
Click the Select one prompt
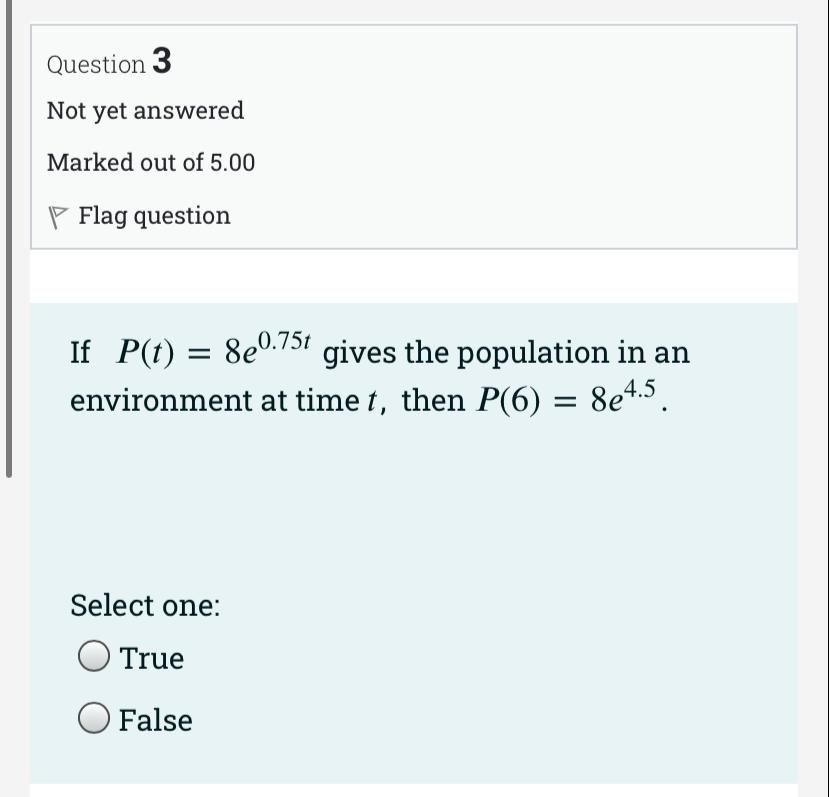point(145,605)
